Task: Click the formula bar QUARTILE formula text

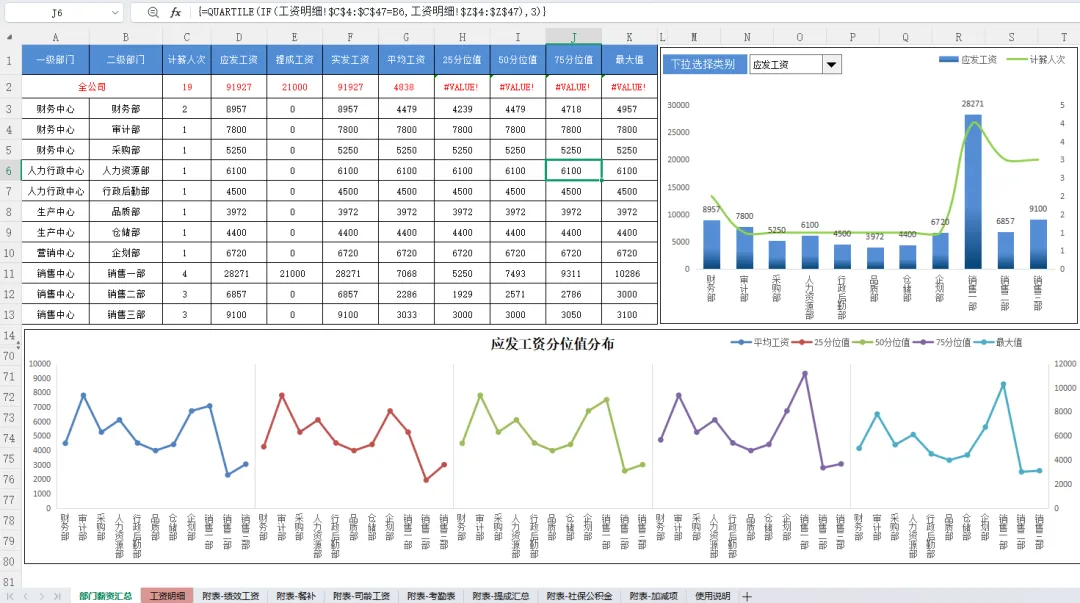Action: point(372,12)
